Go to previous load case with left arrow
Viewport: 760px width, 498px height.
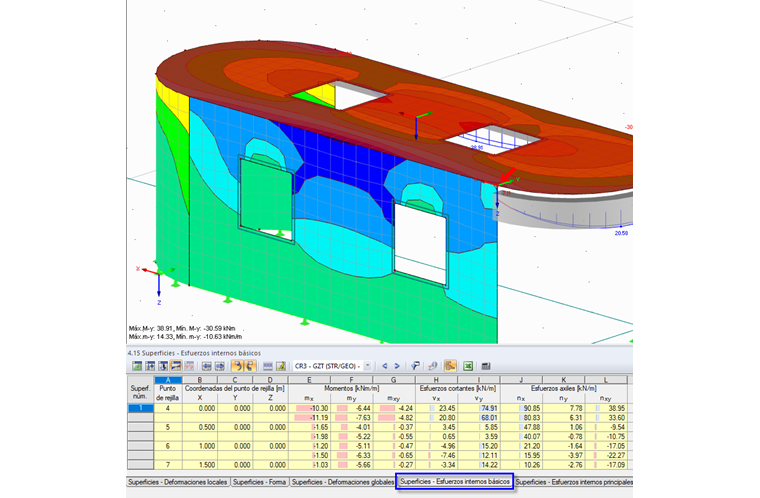(x=385, y=366)
